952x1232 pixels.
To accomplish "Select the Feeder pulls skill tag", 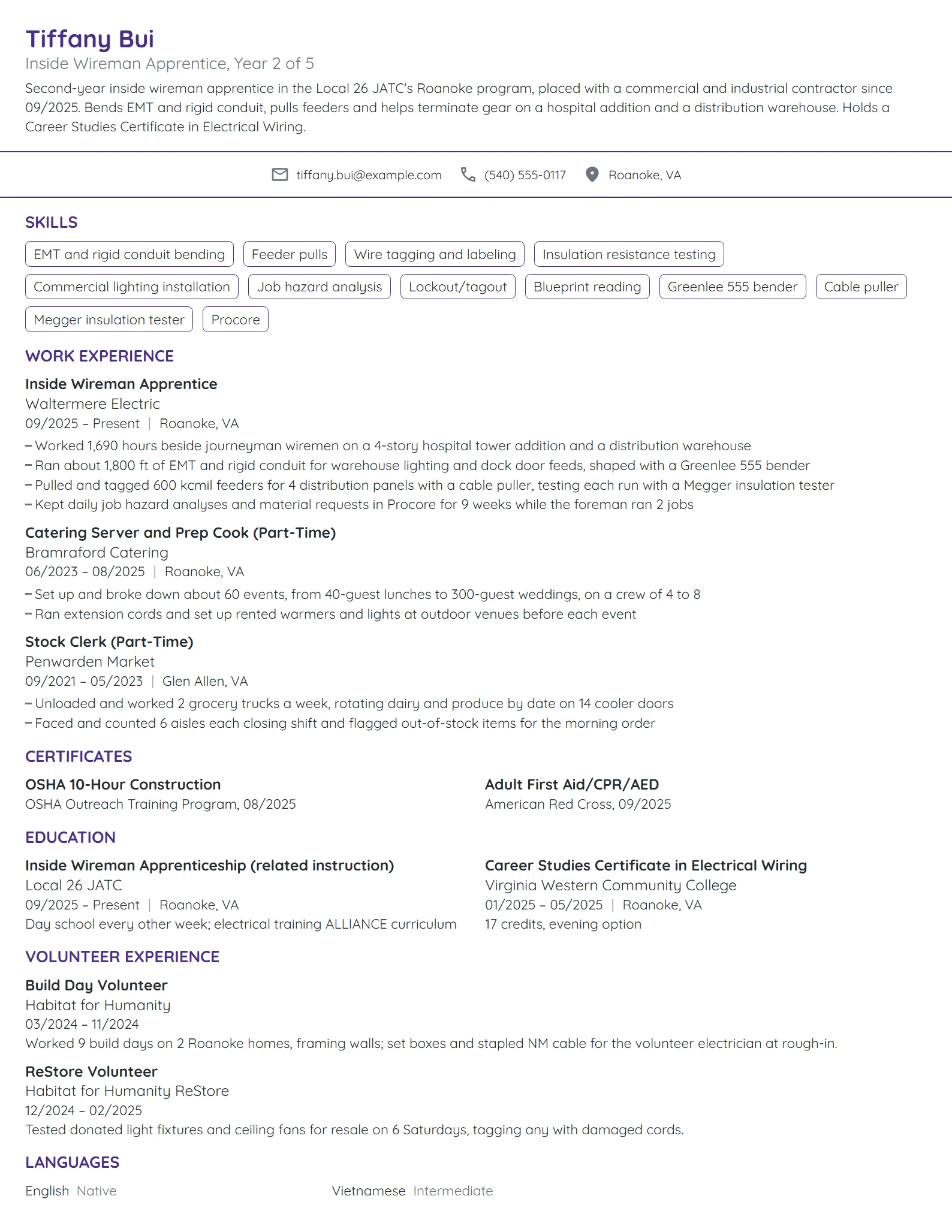I will point(290,254).
